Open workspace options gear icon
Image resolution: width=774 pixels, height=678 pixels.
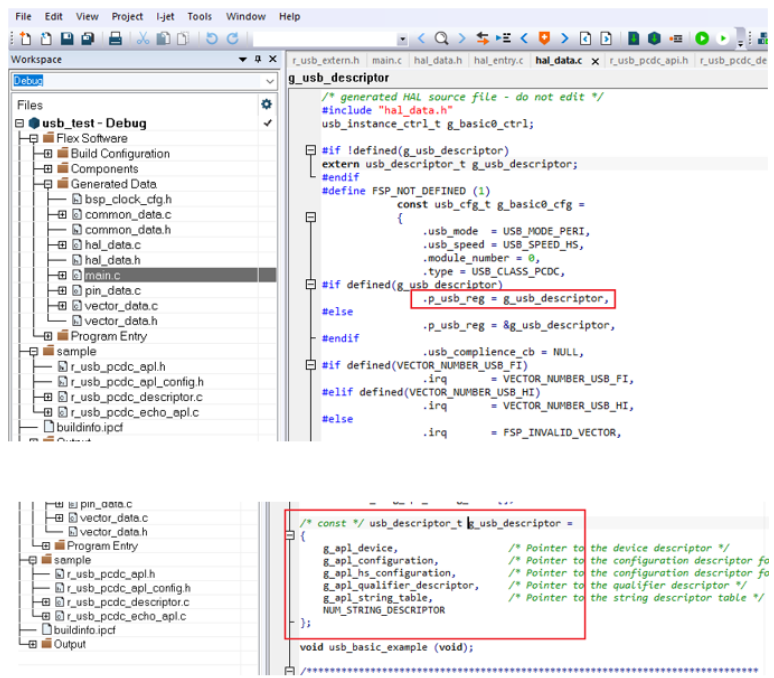point(266,104)
